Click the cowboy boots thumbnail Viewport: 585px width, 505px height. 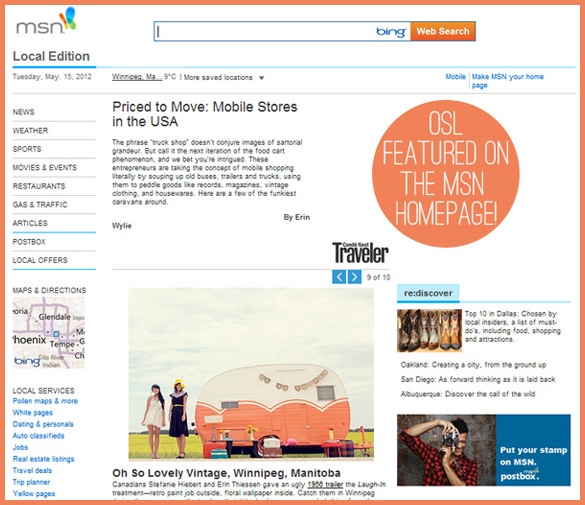tap(429, 330)
